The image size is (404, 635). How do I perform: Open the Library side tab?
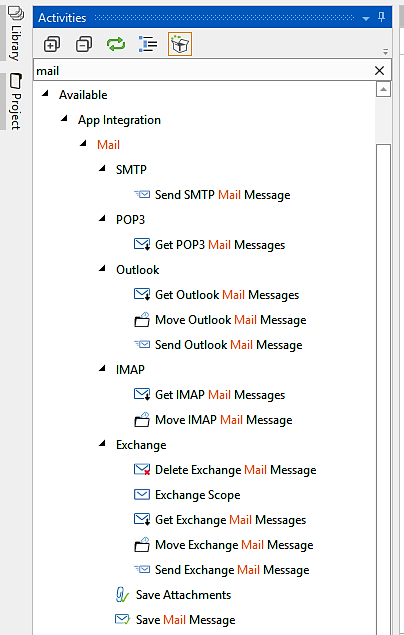tap(15, 33)
